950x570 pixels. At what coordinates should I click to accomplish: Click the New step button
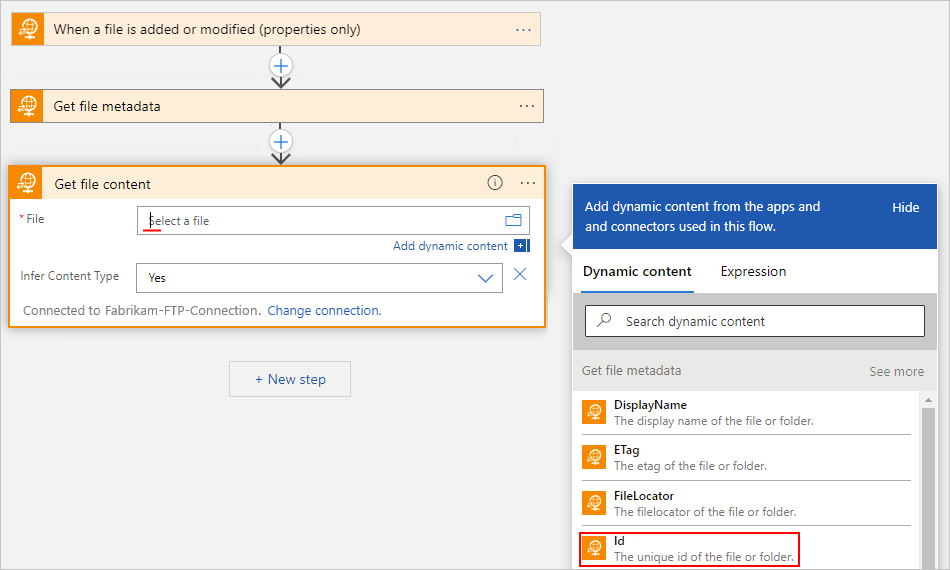(290, 379)
